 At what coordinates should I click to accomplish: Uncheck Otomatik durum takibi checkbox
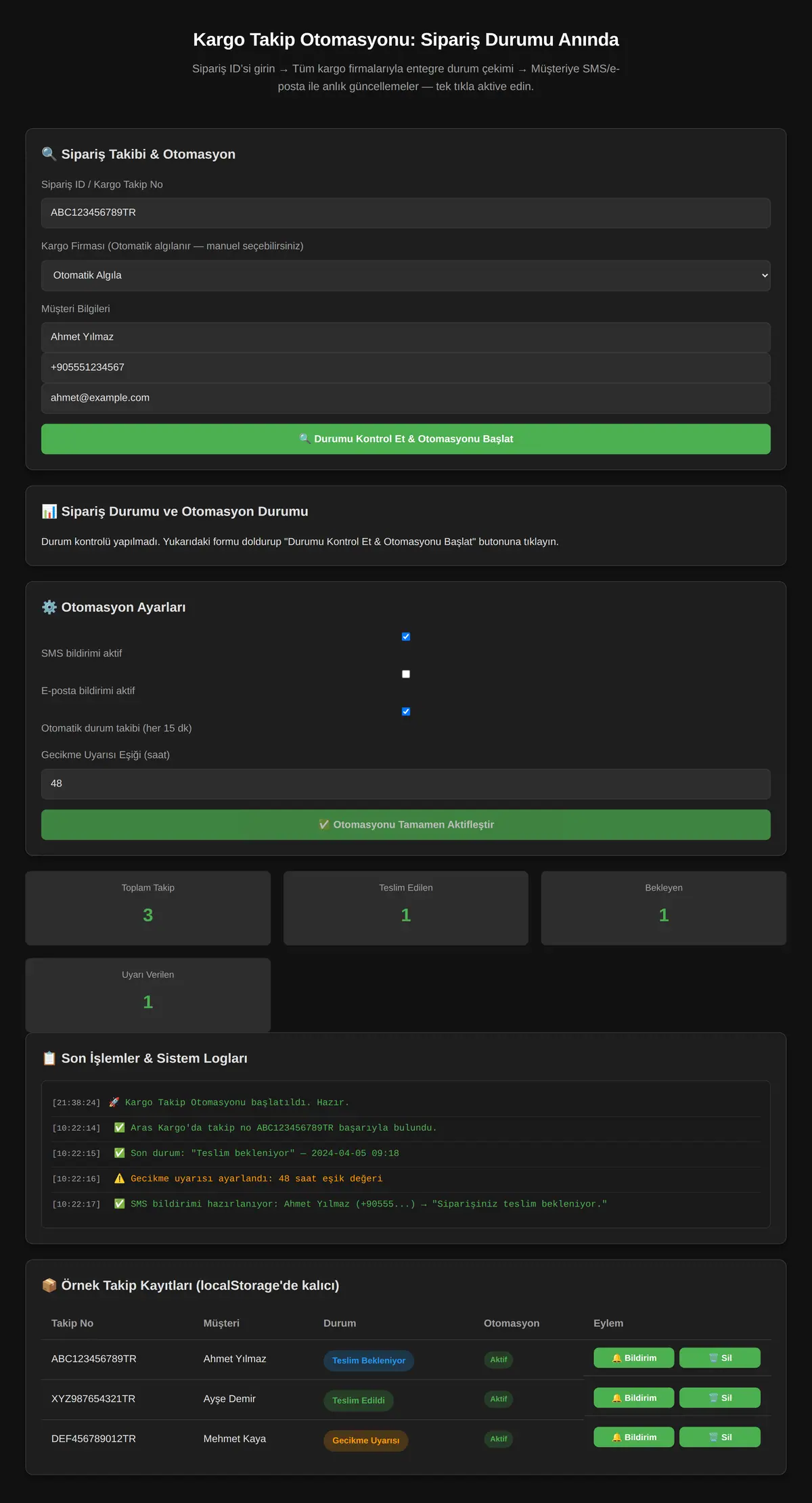[406, 711]
